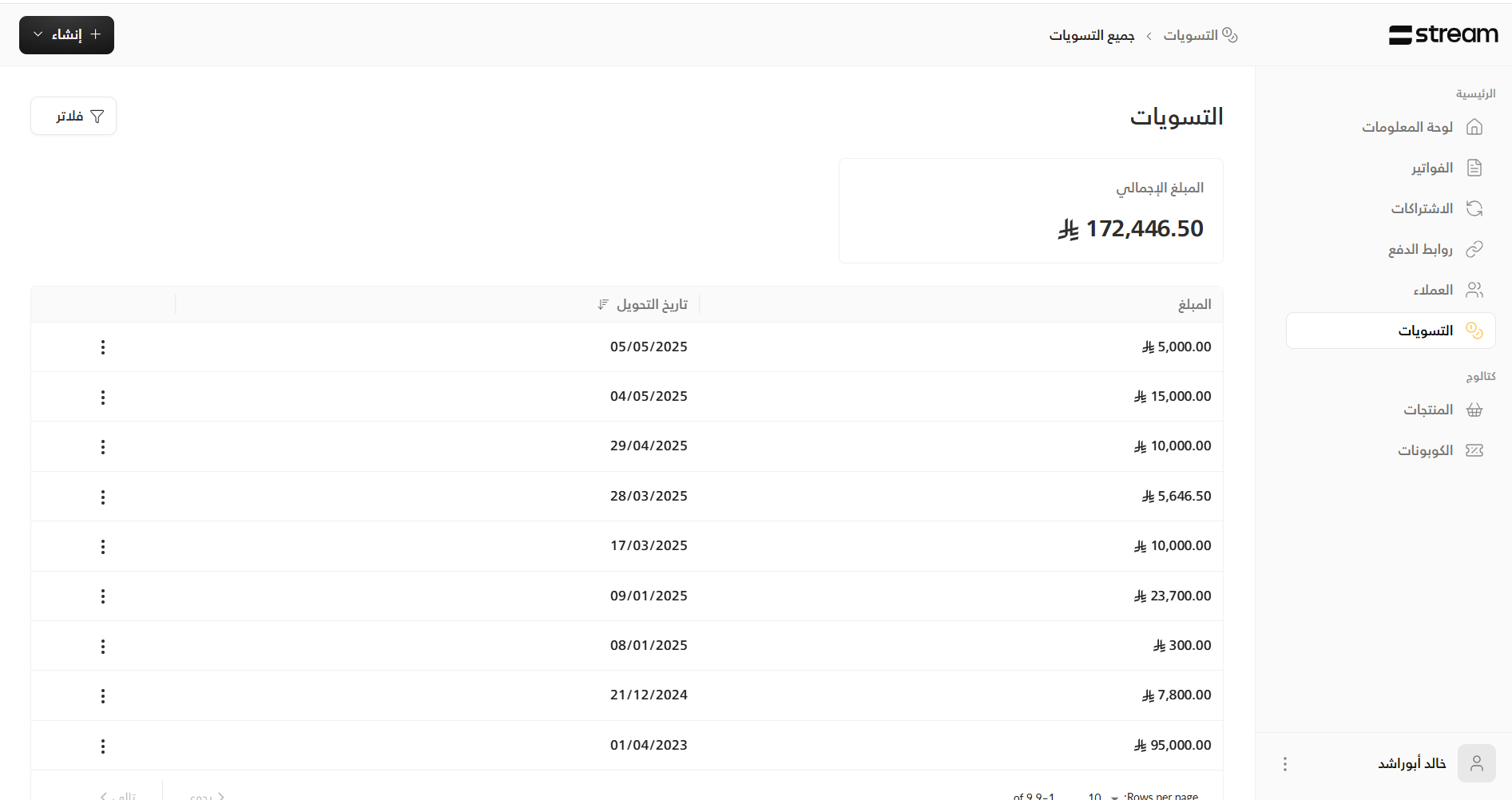Click the Payment Links (روابط الدفع) chain icon
The image size is (1512, 800).
point(1474,249)
